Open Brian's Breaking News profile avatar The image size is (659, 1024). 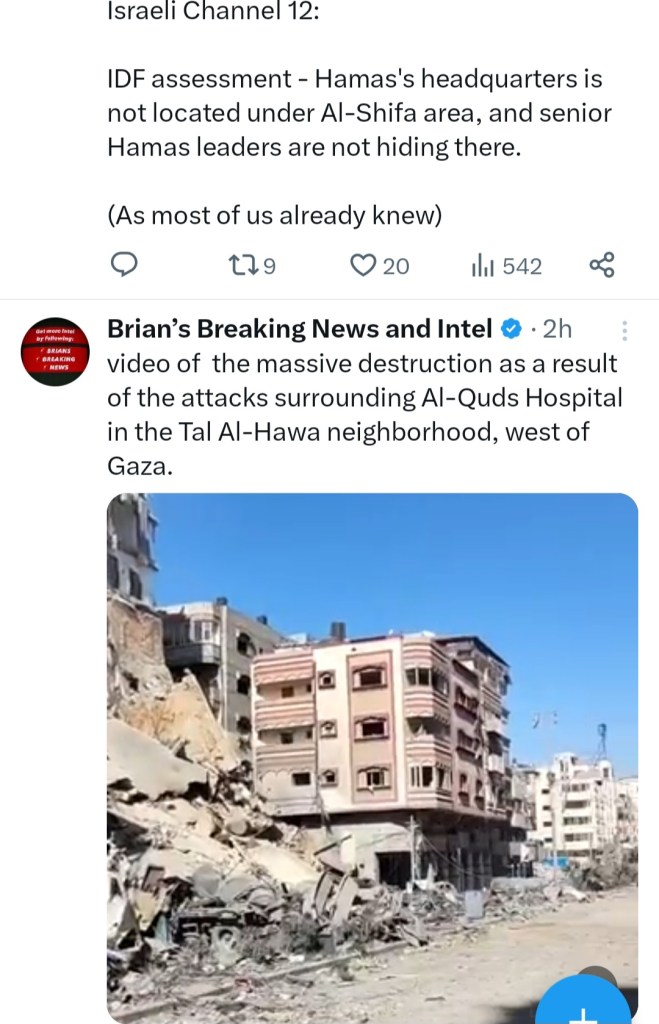tap(56, 353)
